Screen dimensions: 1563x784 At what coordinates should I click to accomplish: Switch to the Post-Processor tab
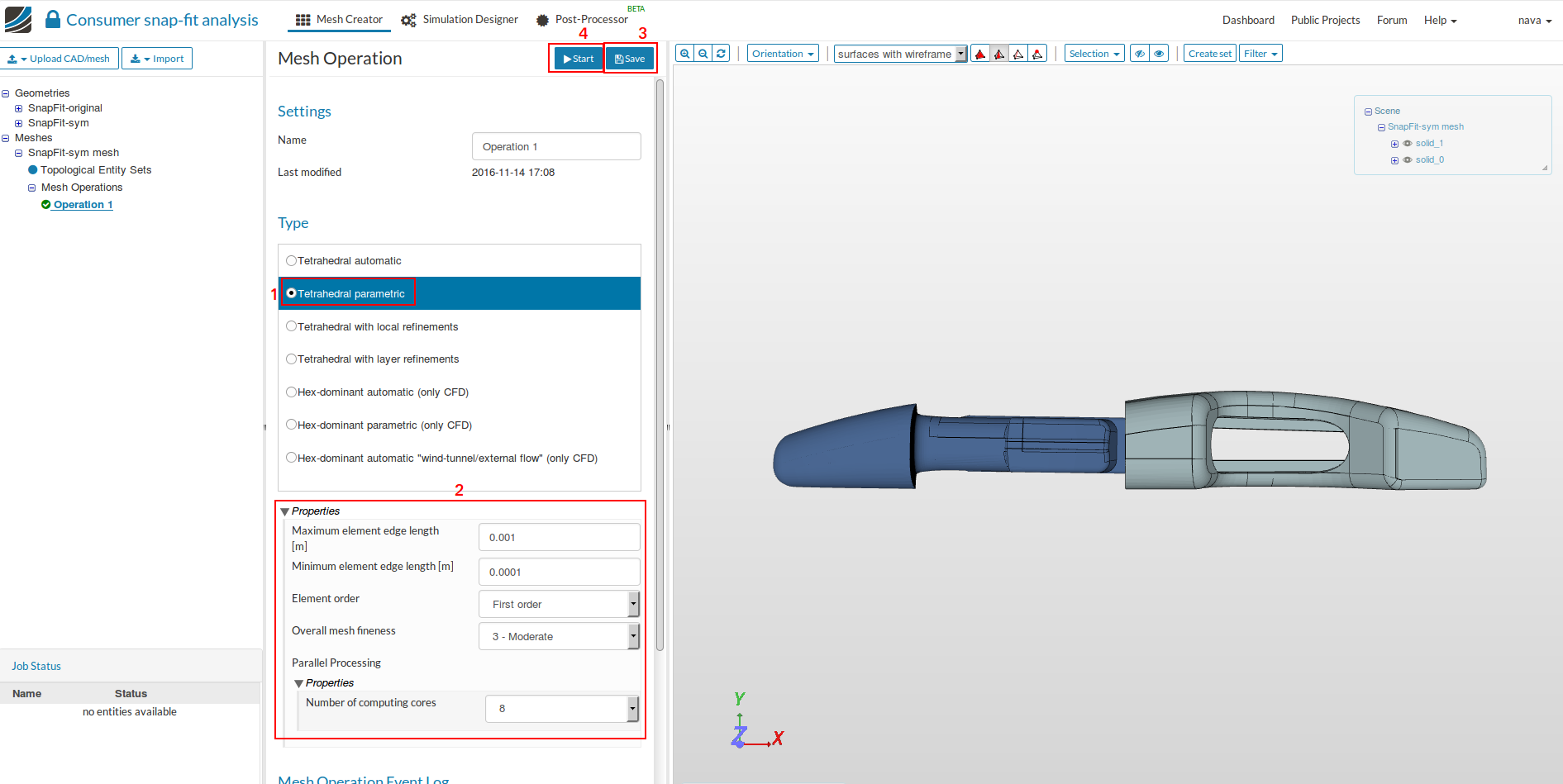click(x=582, y=19)
